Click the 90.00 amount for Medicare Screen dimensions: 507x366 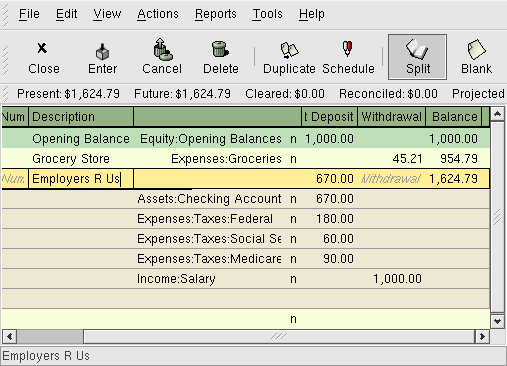(338, 259)
